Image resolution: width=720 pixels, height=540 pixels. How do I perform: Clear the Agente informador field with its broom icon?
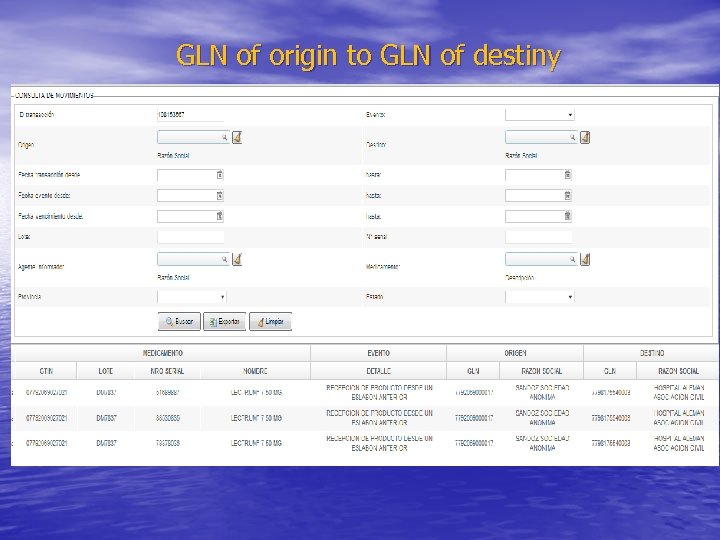237,259
